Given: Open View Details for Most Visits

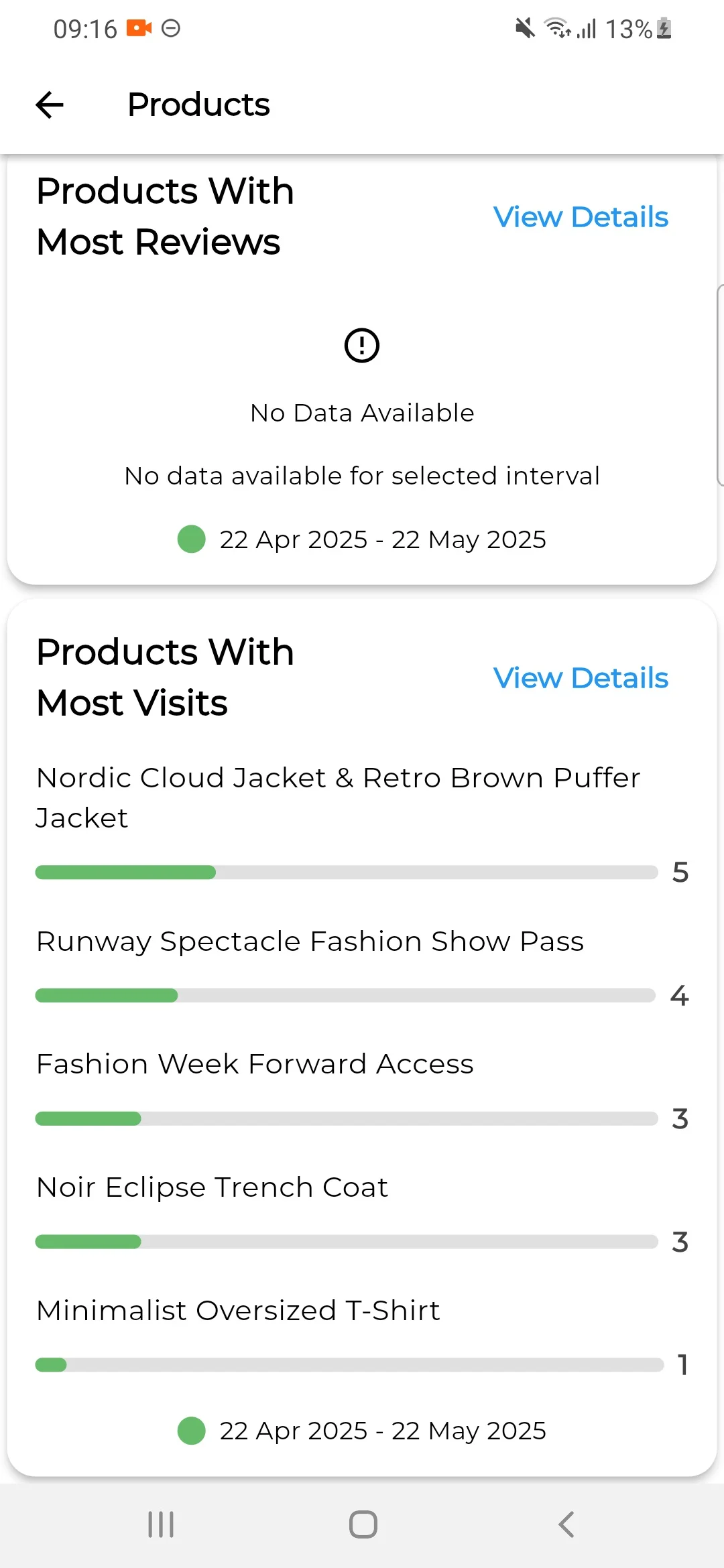Looking at the screenshot, I should 581,678.
